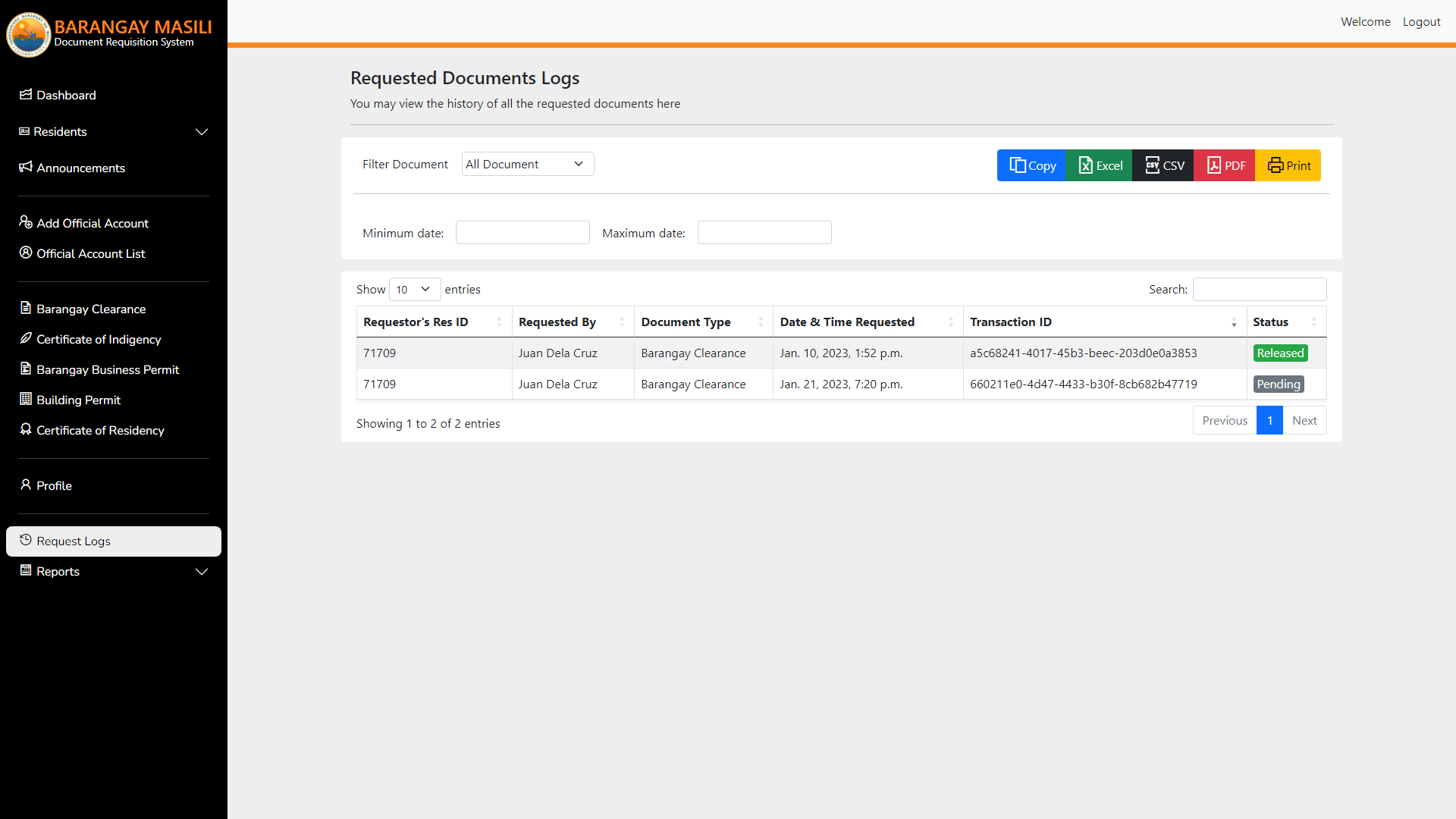The height and width of the screenshot is (819, 1456).
Task: Click the Logout link
Action: 1421,21
